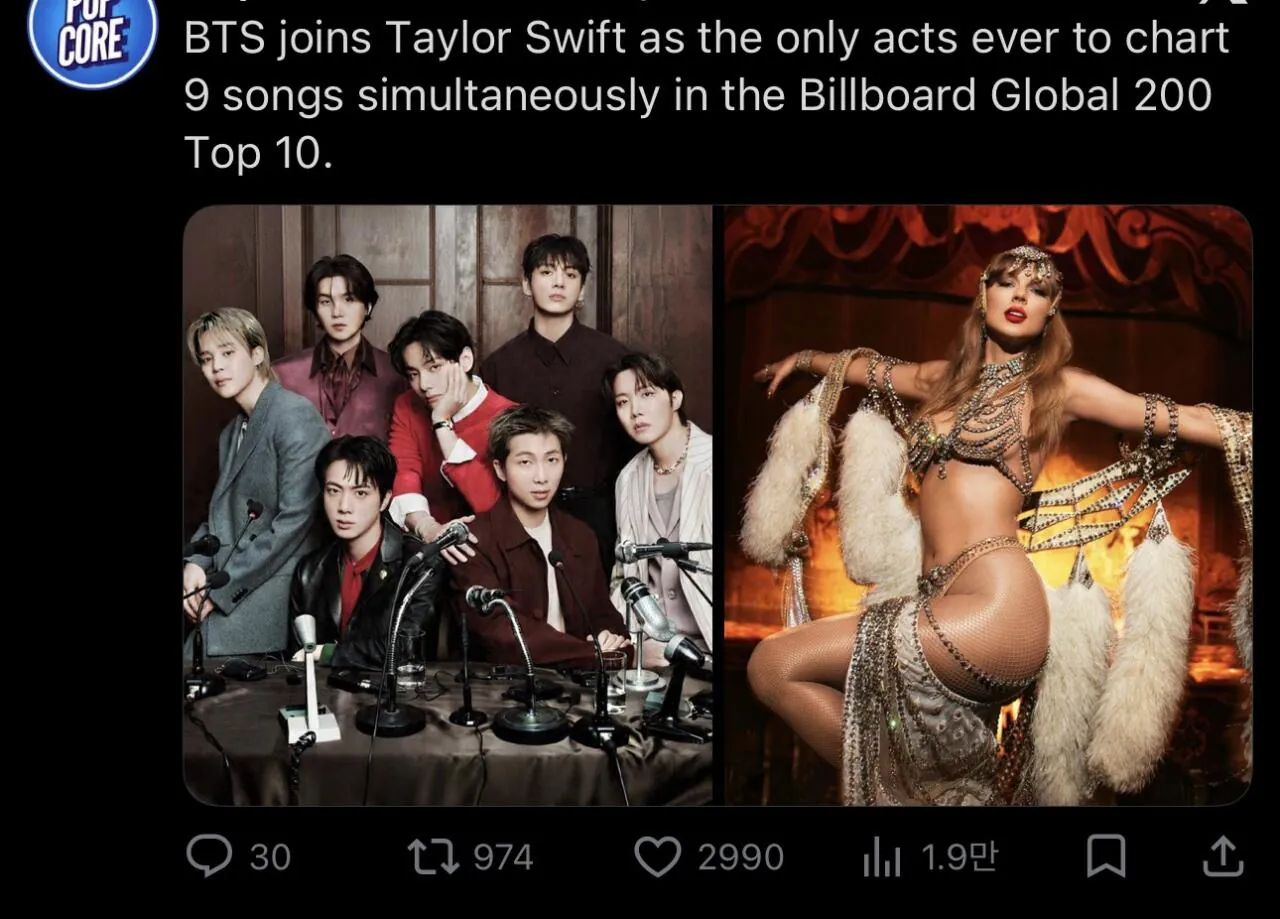Click the 1.9만 views count

[x=958, y=858]
